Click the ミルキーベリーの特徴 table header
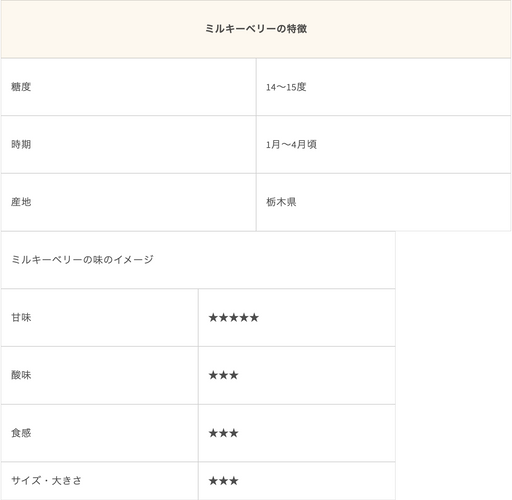Viewport: 512px width, 500px height. pyautogui.click(x=256, y=29)
